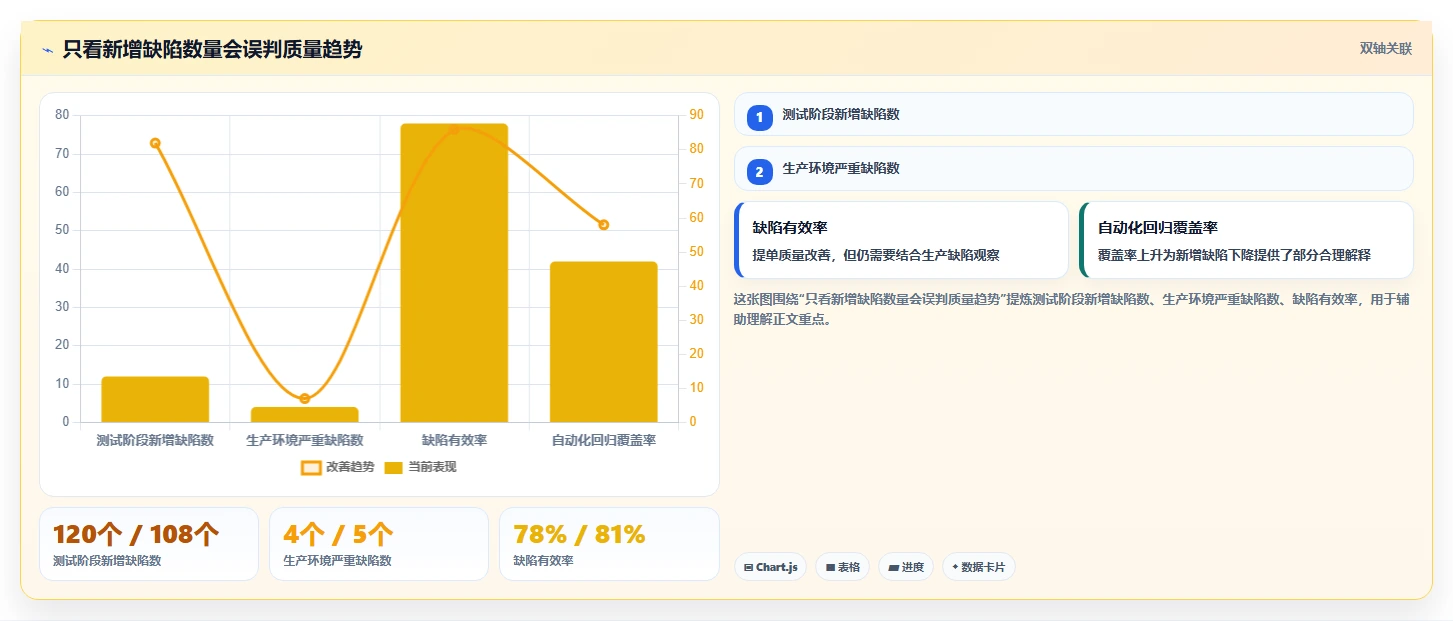This screenshot has width=1453, height=621.
Task: Click the 4个 / 5个 stat card
Action: [379, 544]
